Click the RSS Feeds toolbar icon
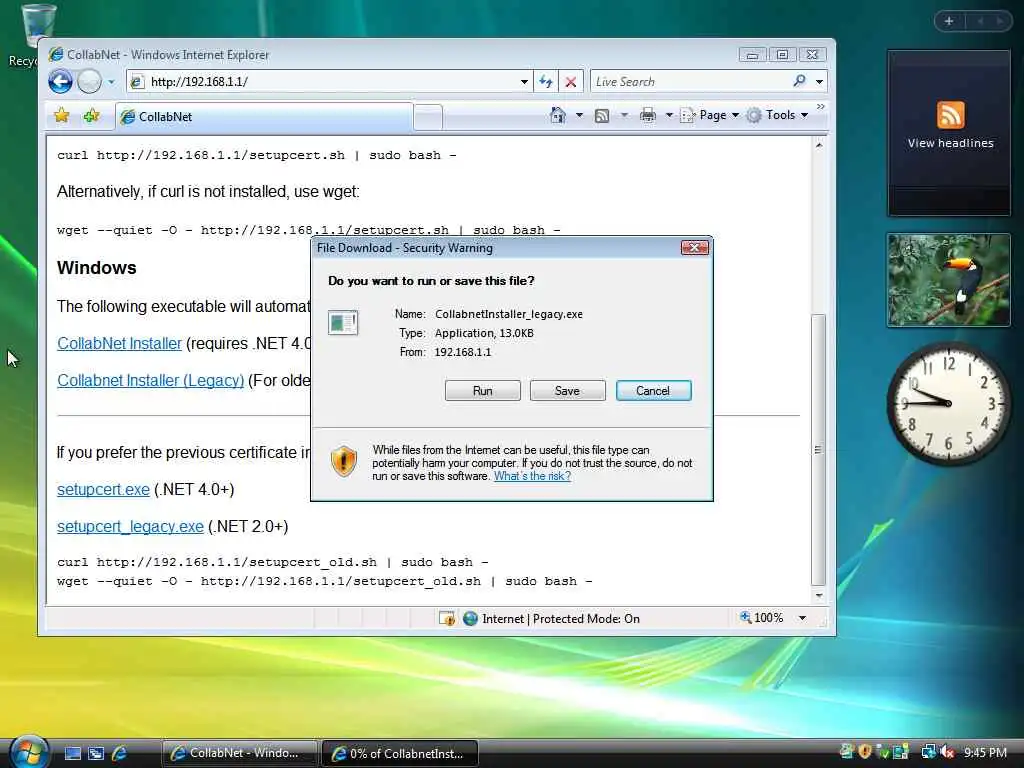This screenshot has width=1024, height=768. pos(601,116)
